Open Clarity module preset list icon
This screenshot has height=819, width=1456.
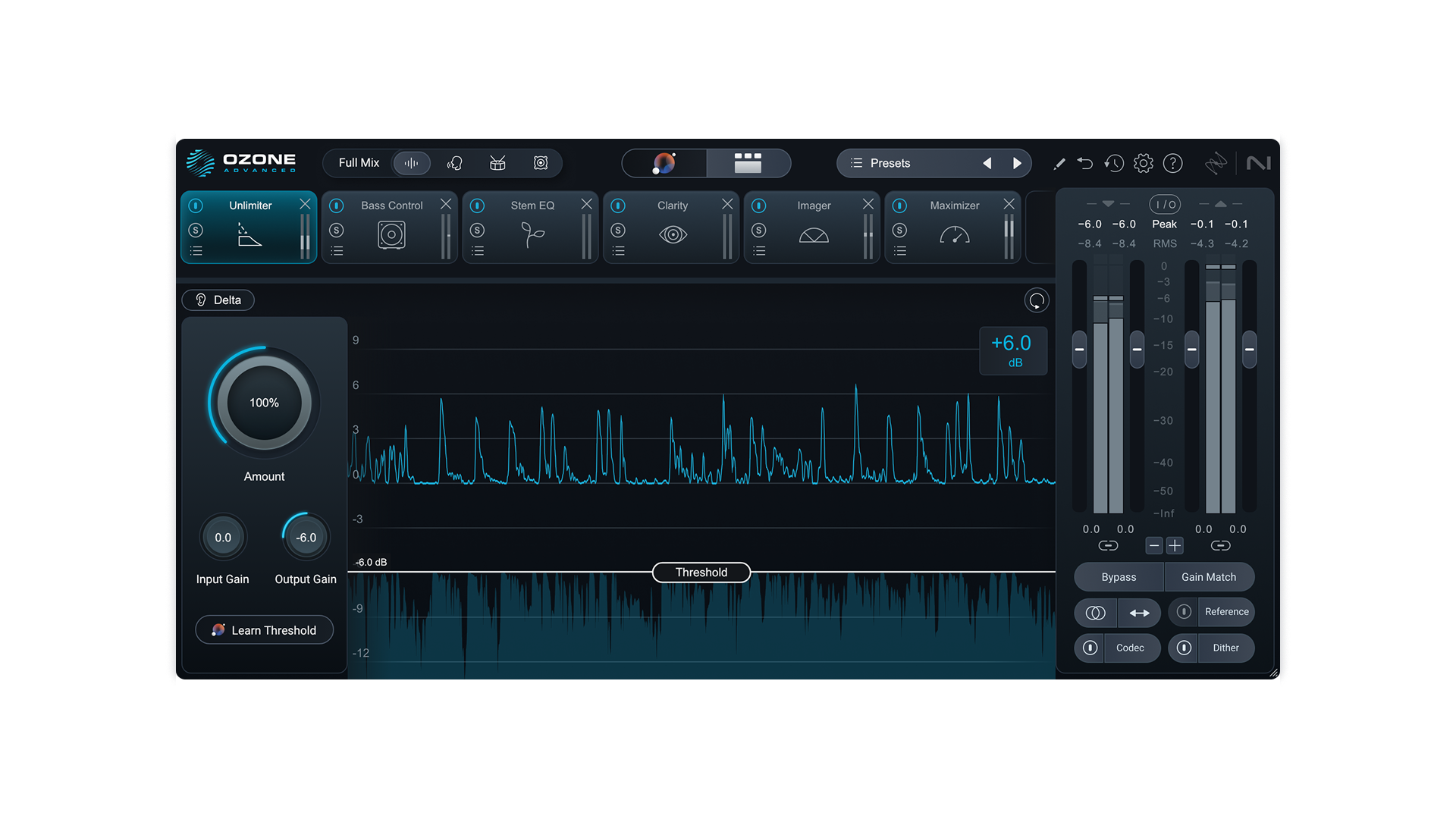[618, 251]
